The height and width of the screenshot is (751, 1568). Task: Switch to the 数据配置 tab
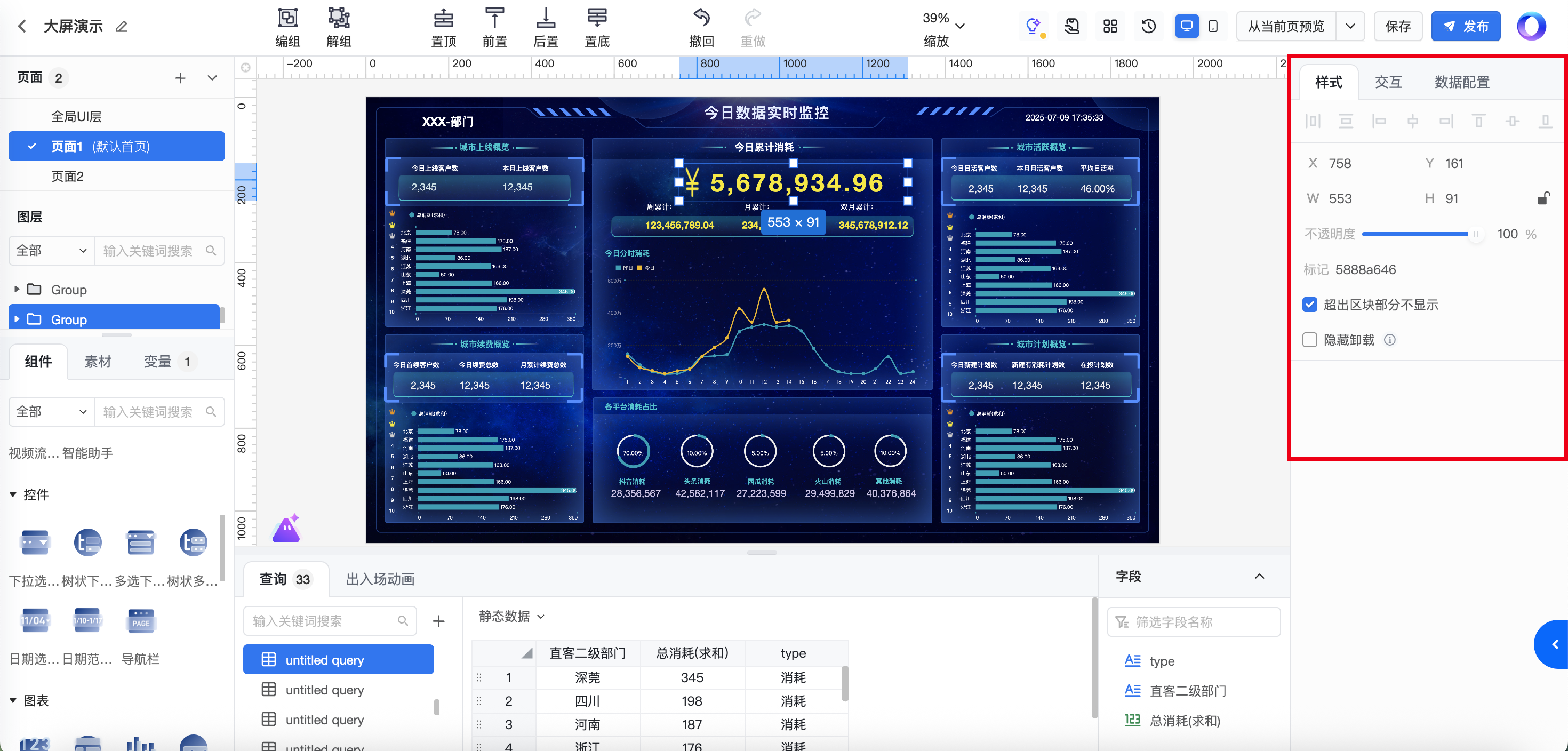pyautogui.click(x=1461, y=82)
